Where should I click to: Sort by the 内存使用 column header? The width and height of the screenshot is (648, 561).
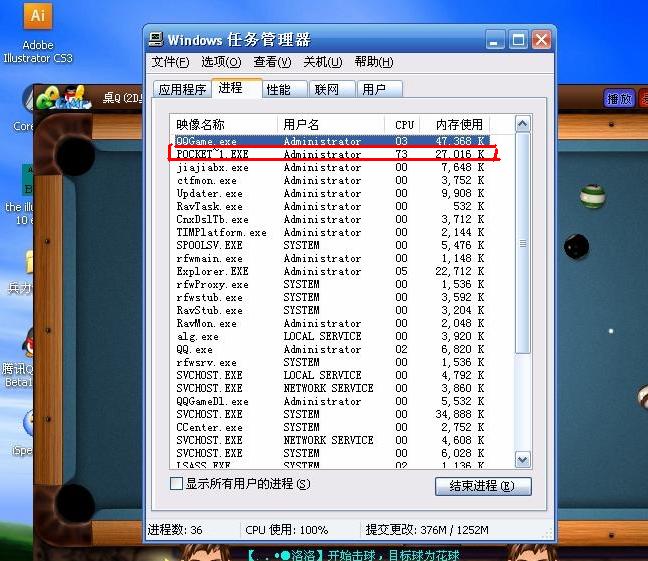pyautogui.click(x=455, y=124)
